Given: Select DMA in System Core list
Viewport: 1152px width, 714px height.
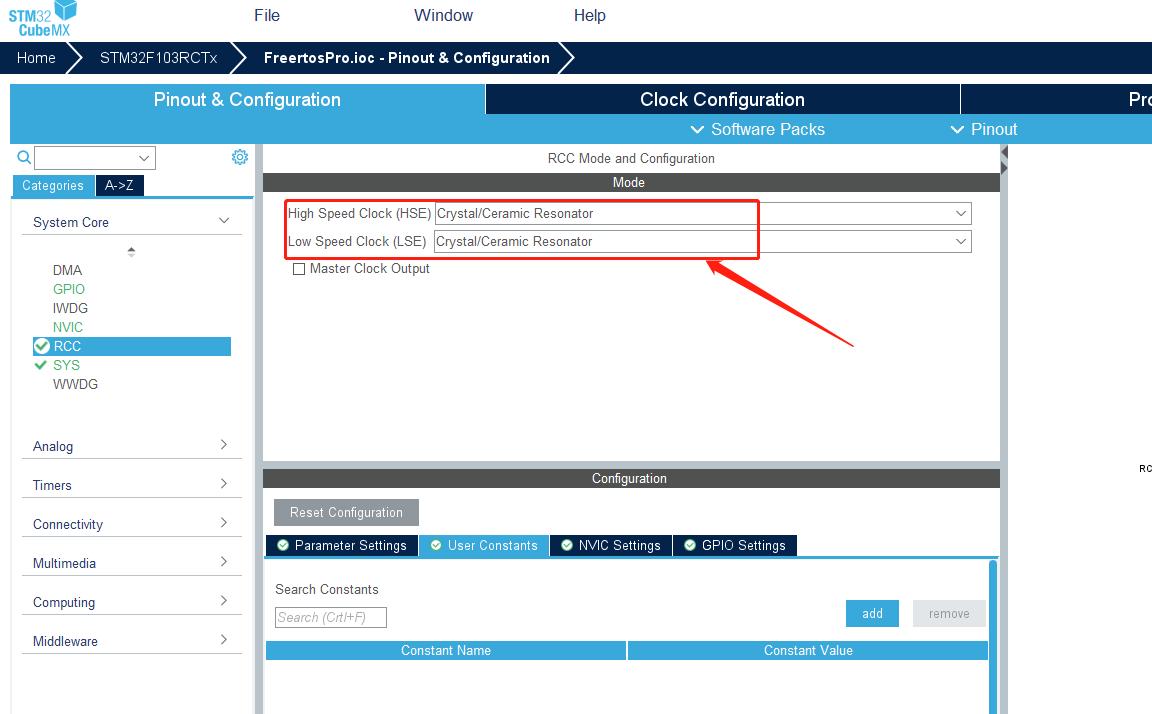Looking at the screenshot, I should coord(68,270).
